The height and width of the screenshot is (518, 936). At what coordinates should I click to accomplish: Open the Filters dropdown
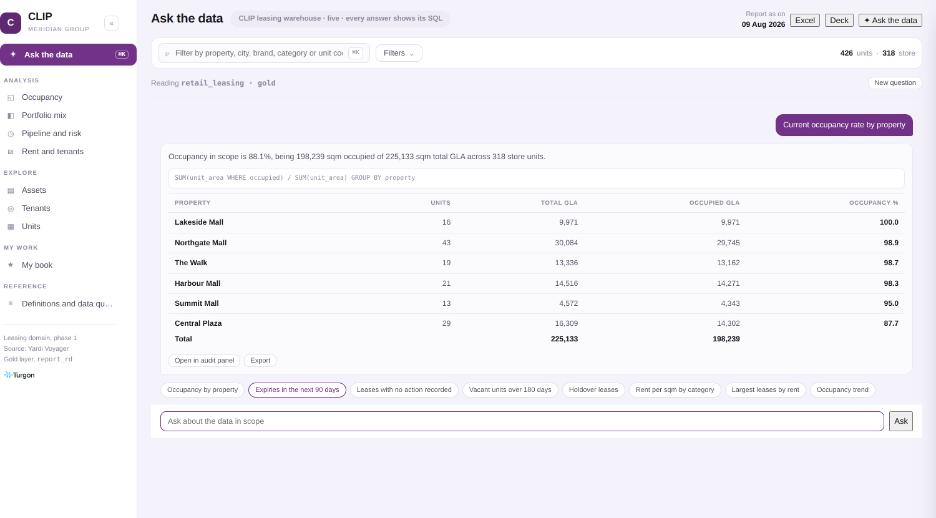(399, 53)
